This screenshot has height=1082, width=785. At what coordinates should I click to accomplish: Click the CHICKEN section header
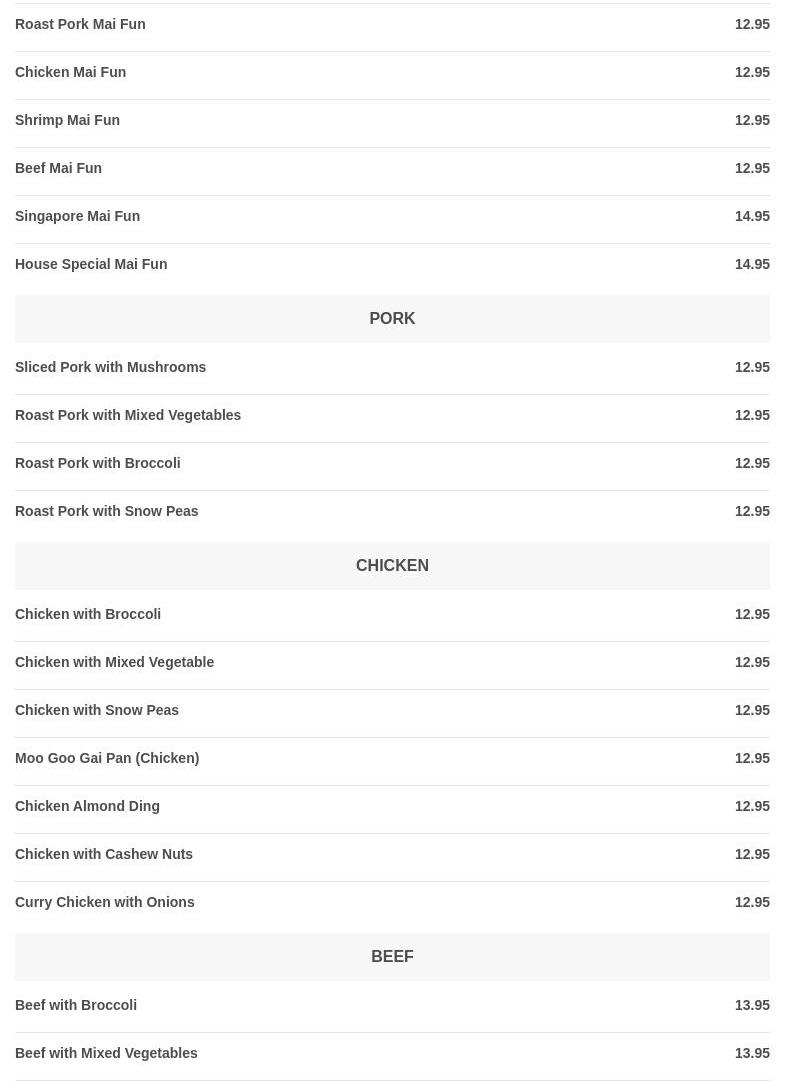(x=392, y=565)
